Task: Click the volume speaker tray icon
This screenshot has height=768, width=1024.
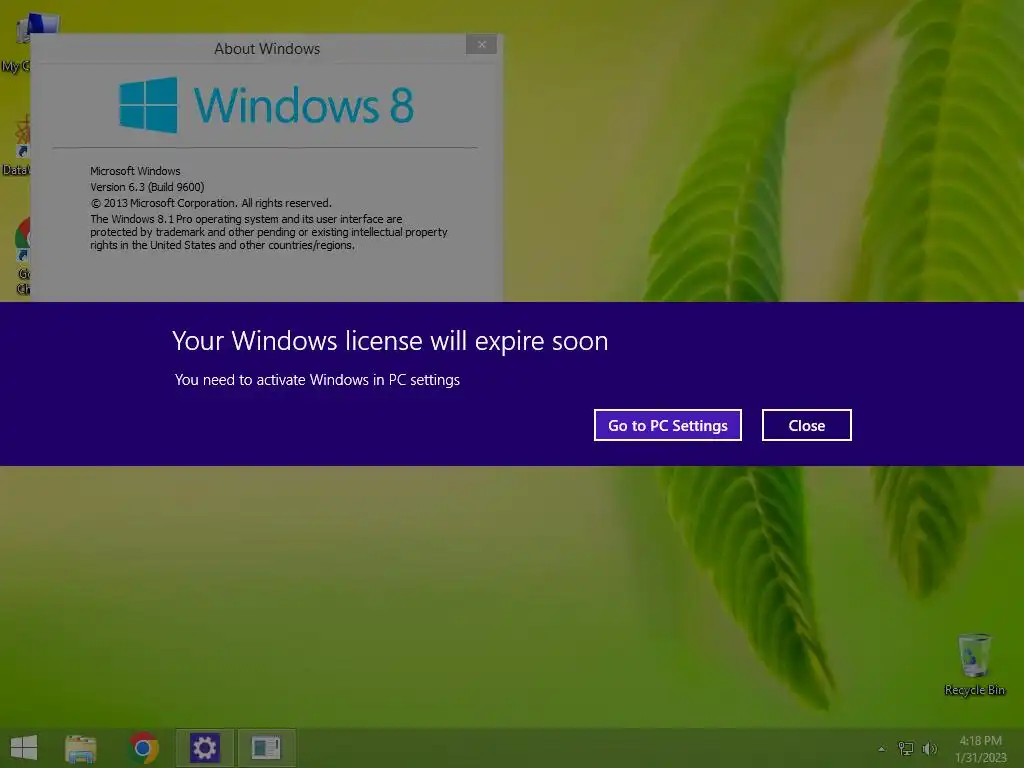Action: (x=929, y=748)
